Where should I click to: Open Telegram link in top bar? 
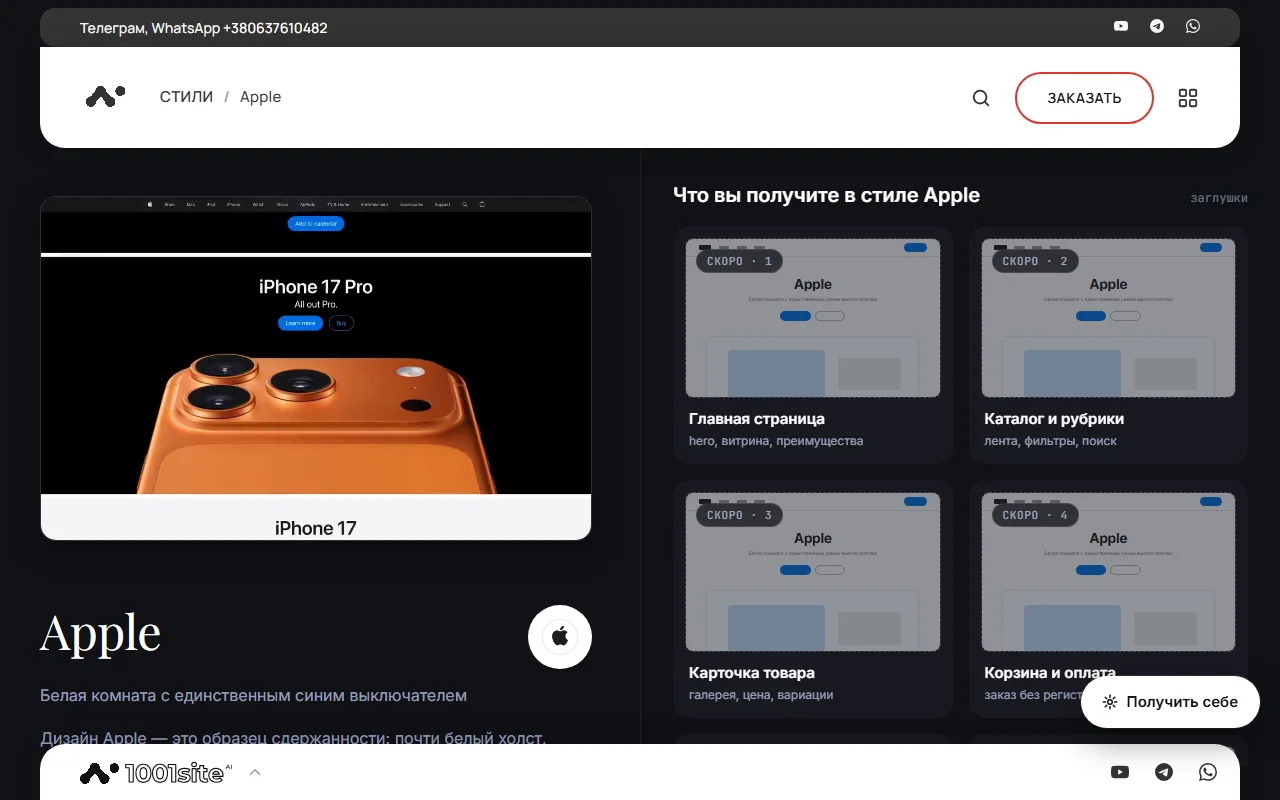tap(1157, 27)
